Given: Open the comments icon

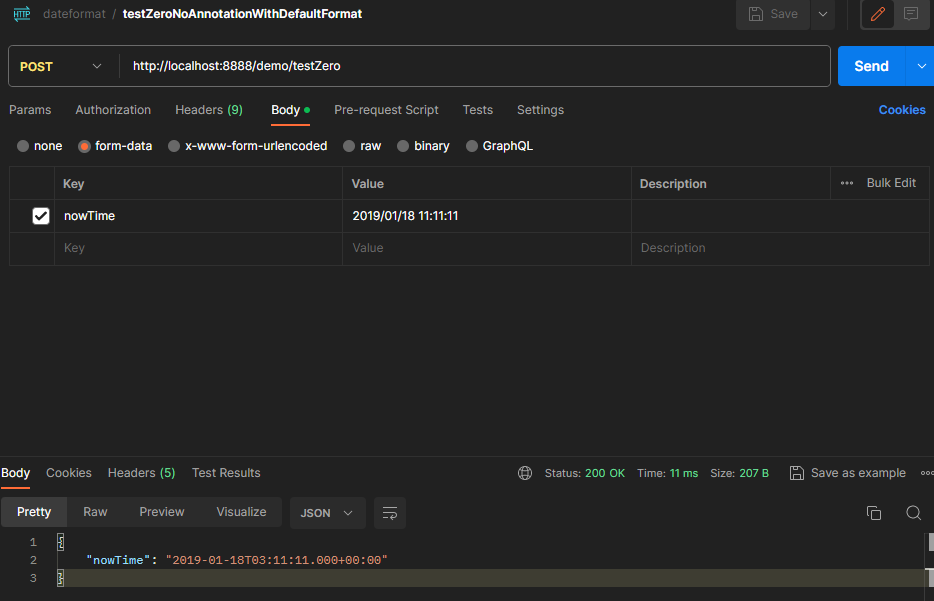Looking at the screenshot, I should pos(911,14).
